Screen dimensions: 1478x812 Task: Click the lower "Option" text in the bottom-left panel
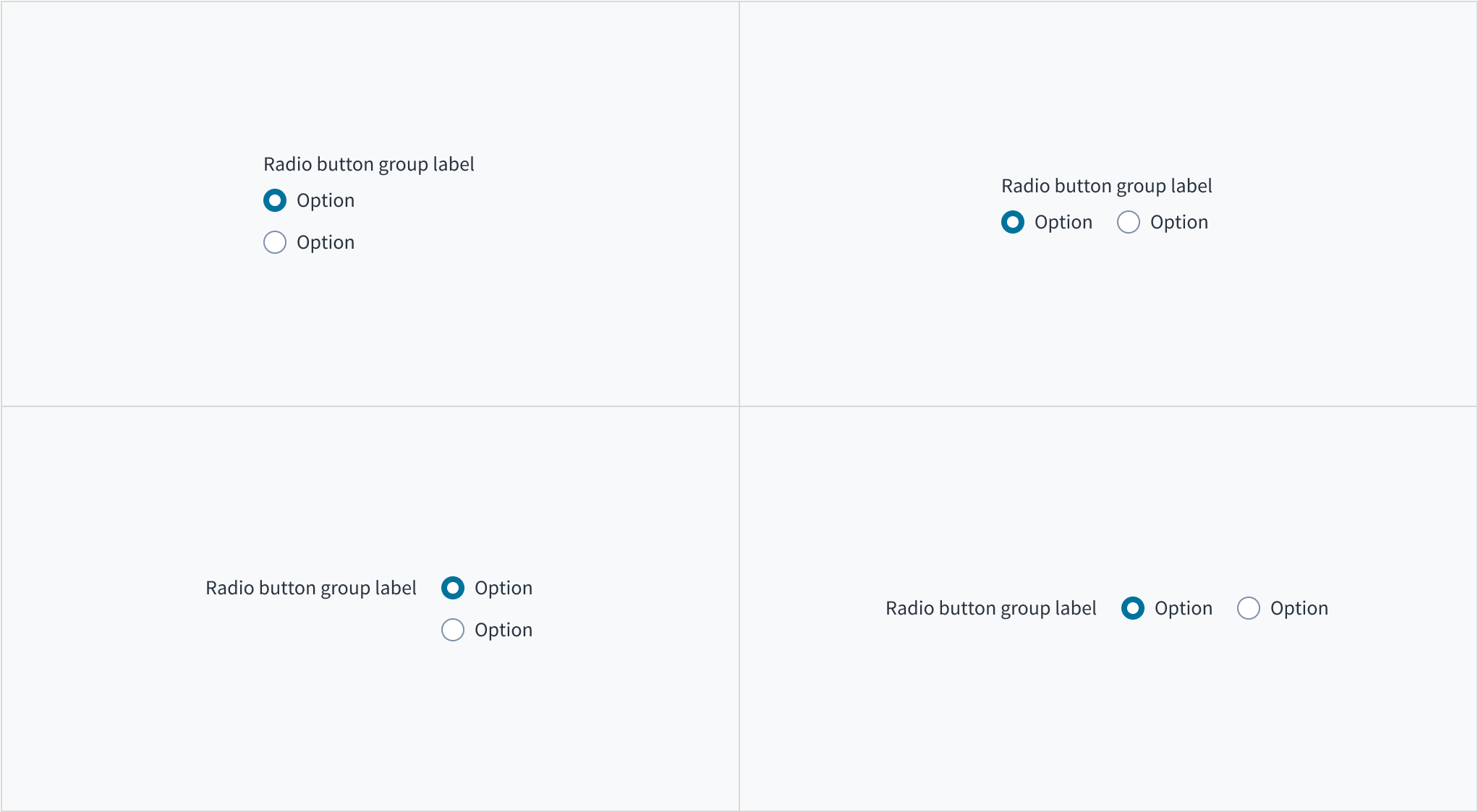click(504, 630)
